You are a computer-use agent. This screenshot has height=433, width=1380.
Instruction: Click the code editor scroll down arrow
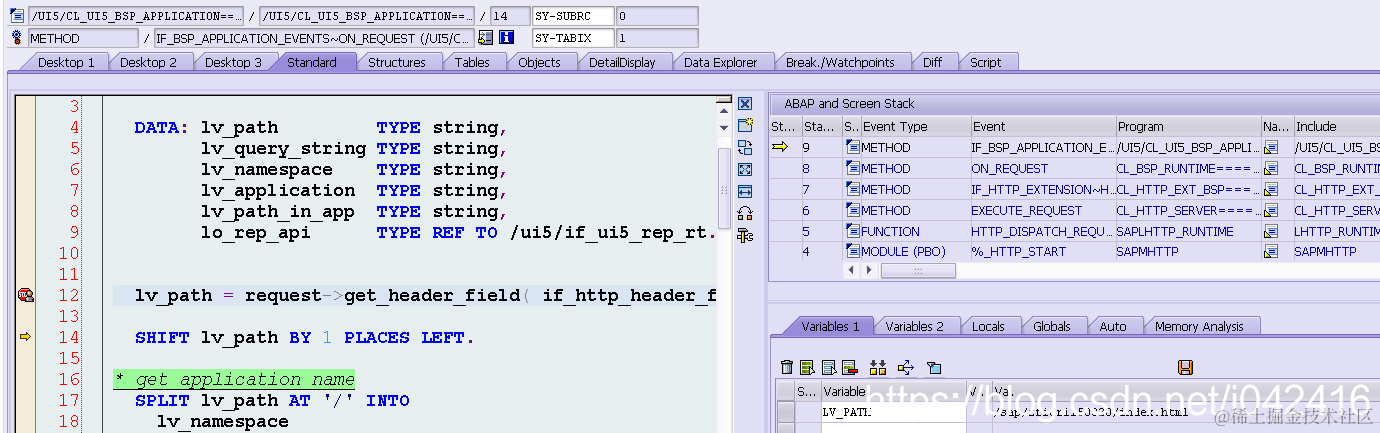click(725, 127)
